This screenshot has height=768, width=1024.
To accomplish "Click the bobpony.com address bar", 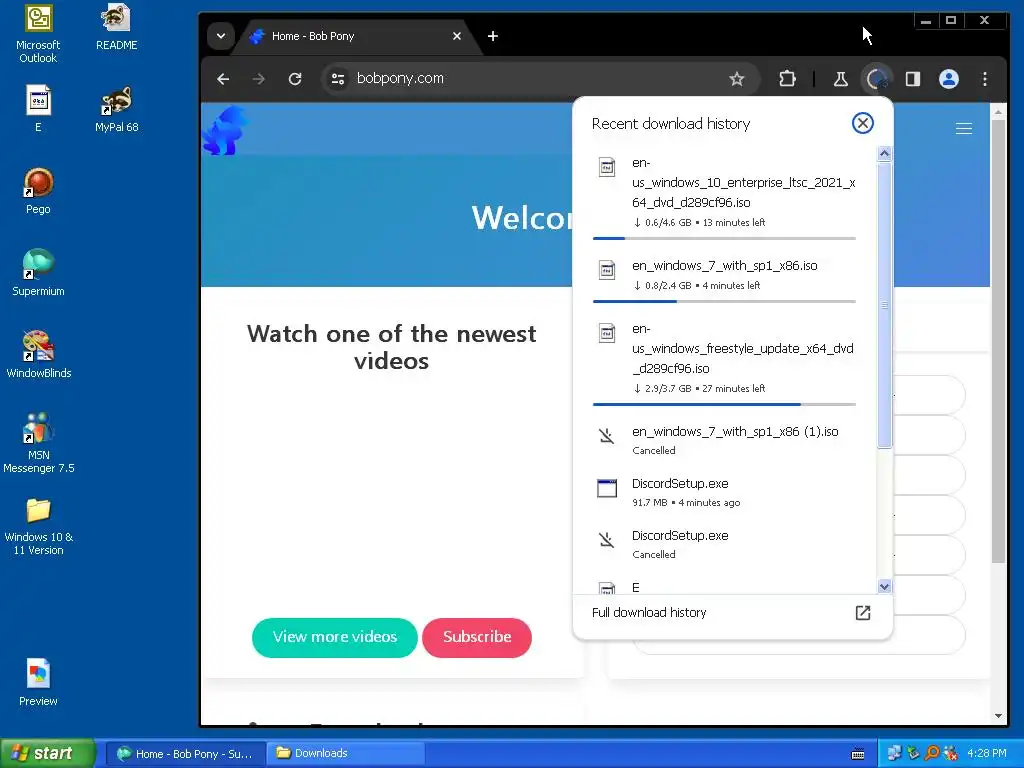I will (540, 79).
